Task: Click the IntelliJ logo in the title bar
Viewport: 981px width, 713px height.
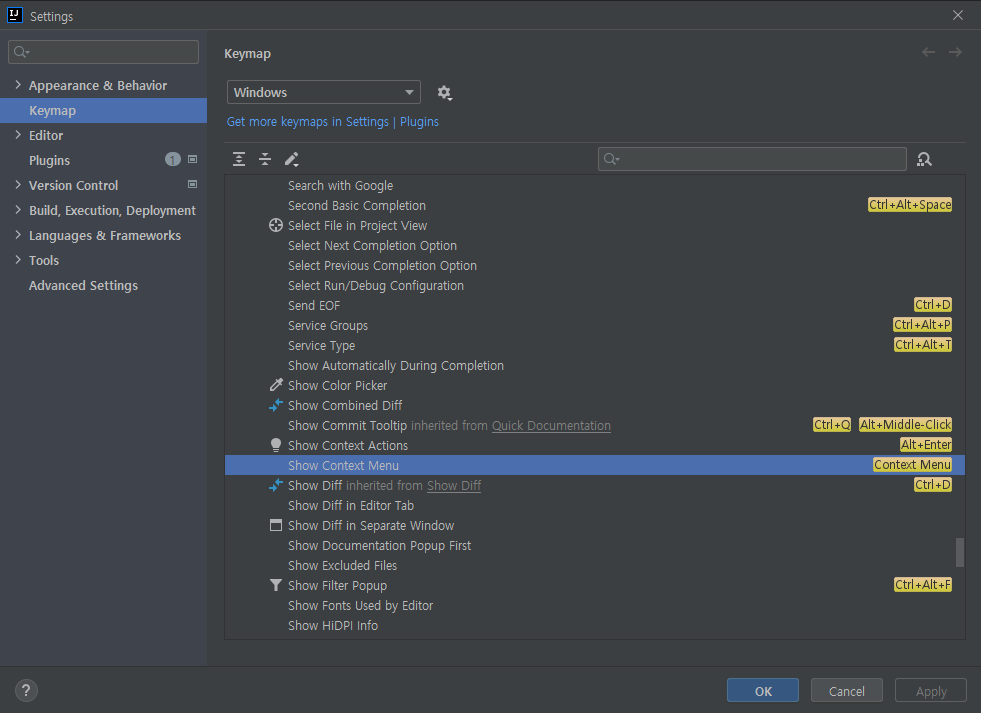Action: 14,15
